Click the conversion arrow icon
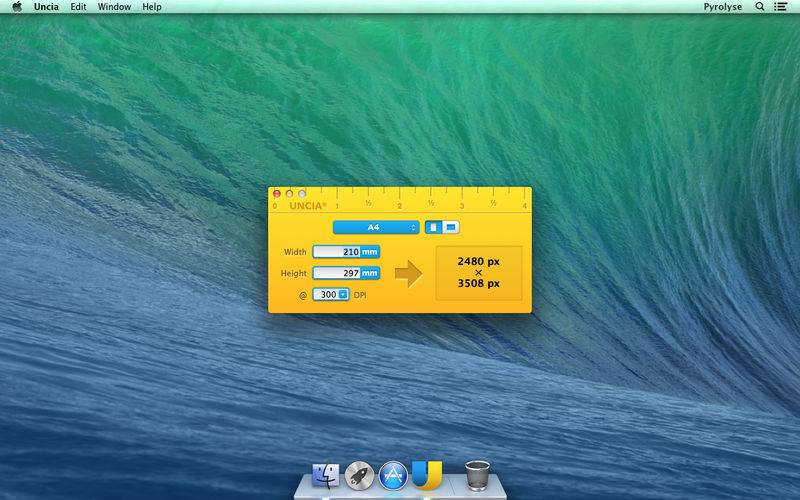The width and height of the screenshot is (800, 500). point(408,273)
